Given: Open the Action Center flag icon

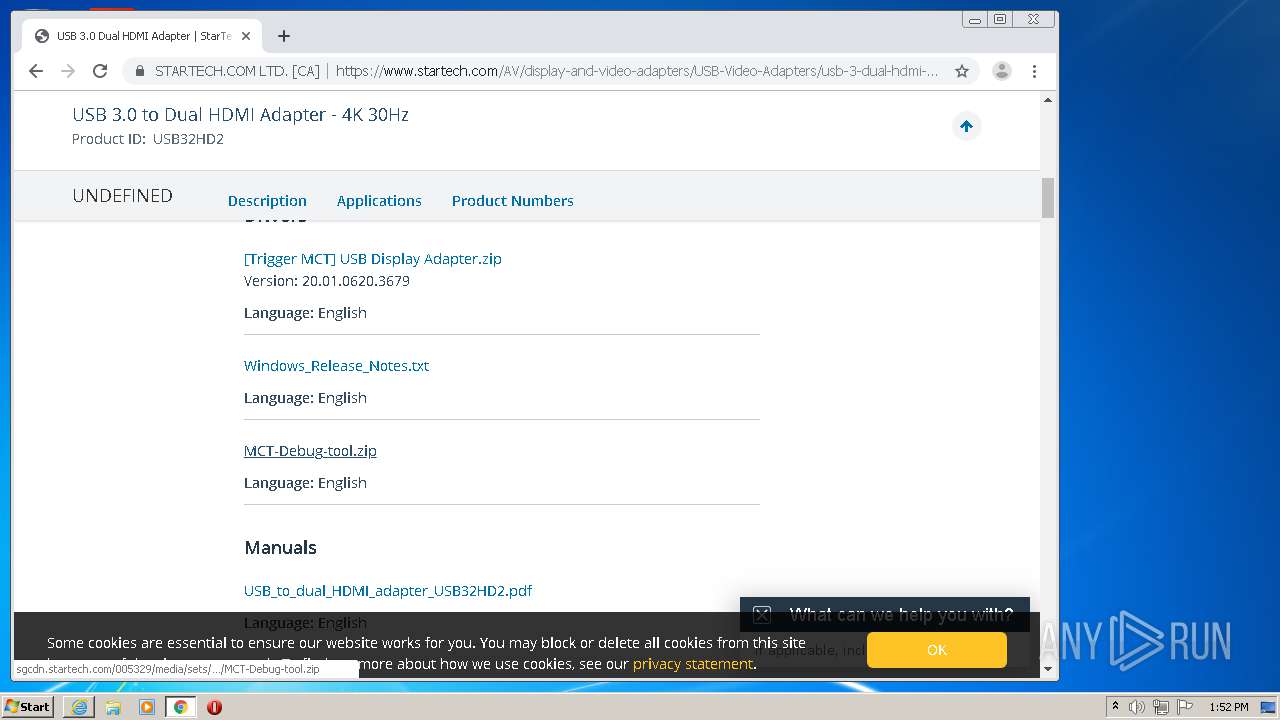Looking at the screenshot, I should point(1185,707).
